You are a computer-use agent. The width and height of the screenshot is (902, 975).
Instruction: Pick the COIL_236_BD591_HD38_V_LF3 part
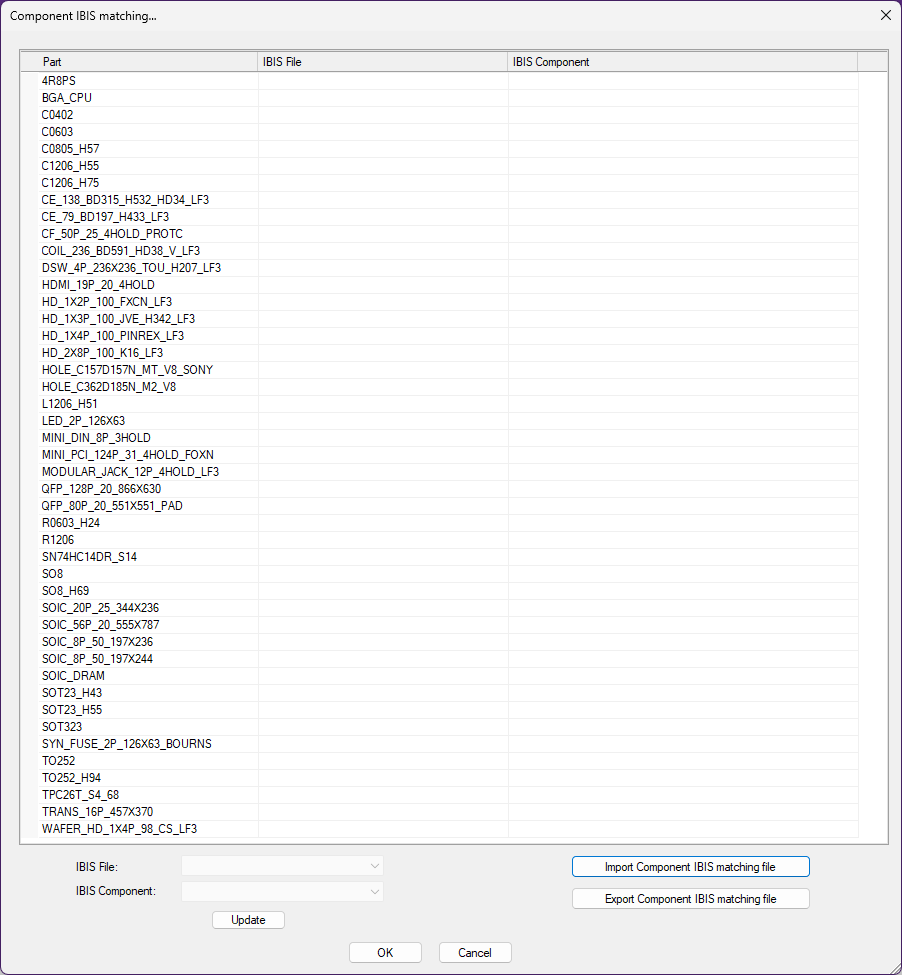pyautogui.click(x=121, y=251)
